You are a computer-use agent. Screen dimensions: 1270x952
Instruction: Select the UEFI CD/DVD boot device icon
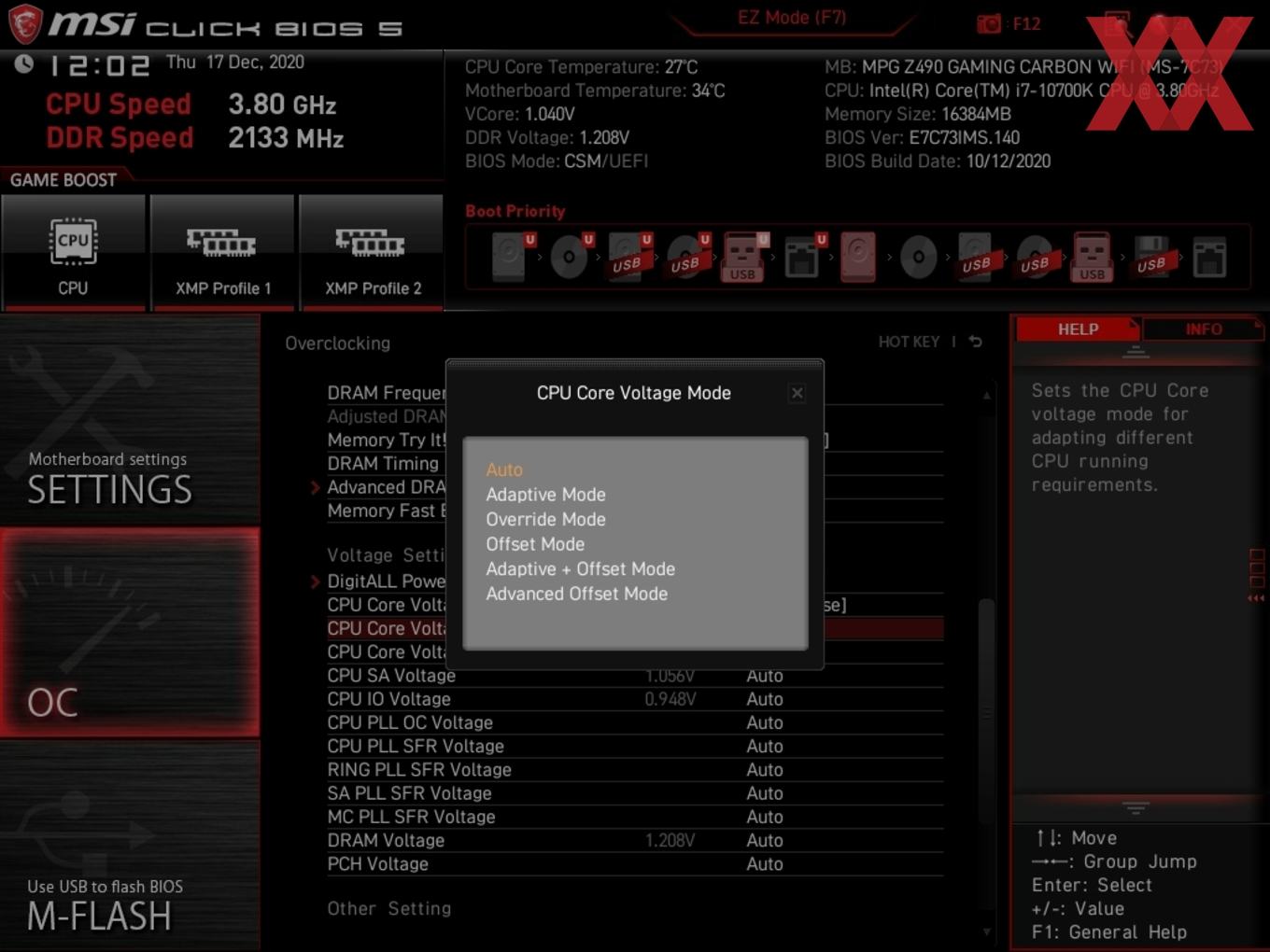(x=570, y=257)
